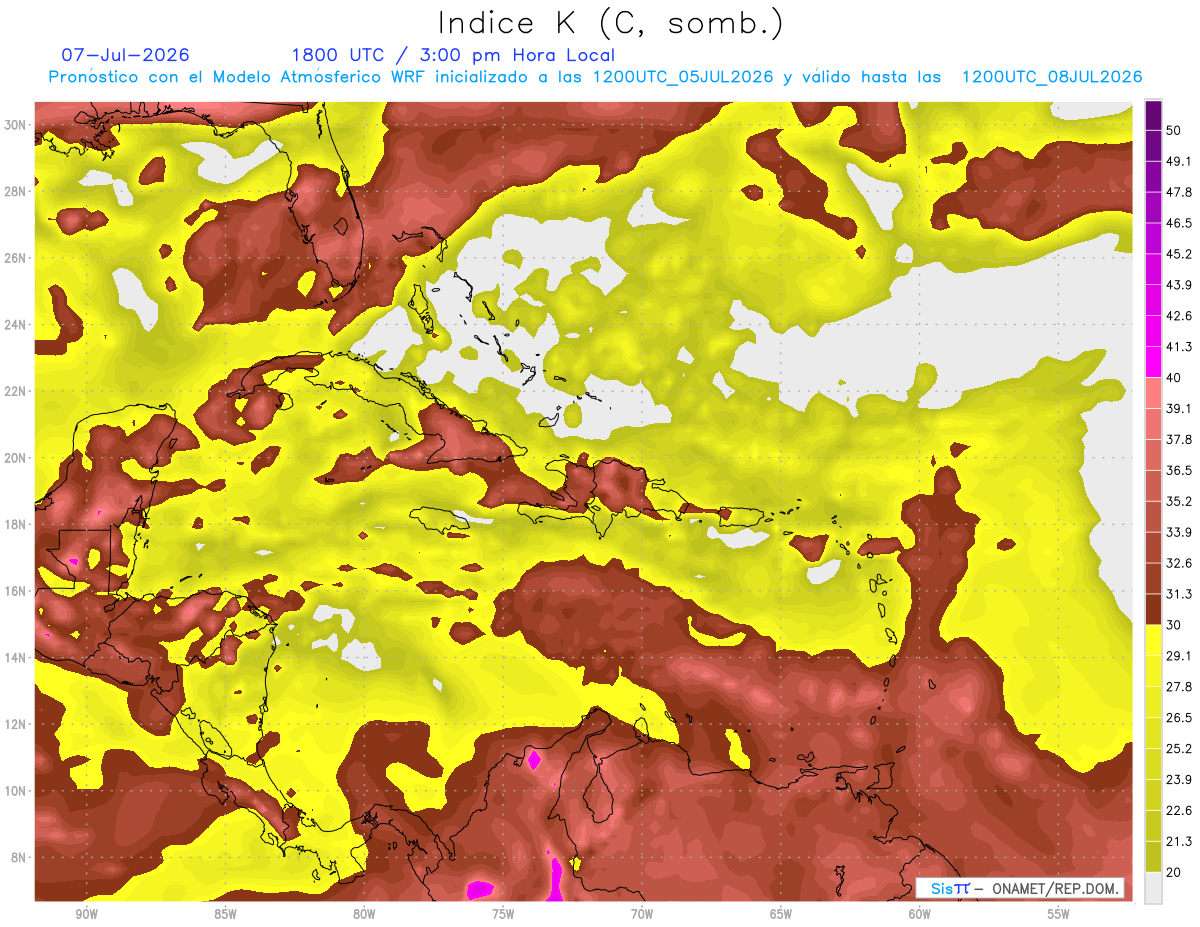Select the date text "07-Jul-2026"
Image resolution: width=1200 pixels, height=927 pixels.
(x=125, y=55)
